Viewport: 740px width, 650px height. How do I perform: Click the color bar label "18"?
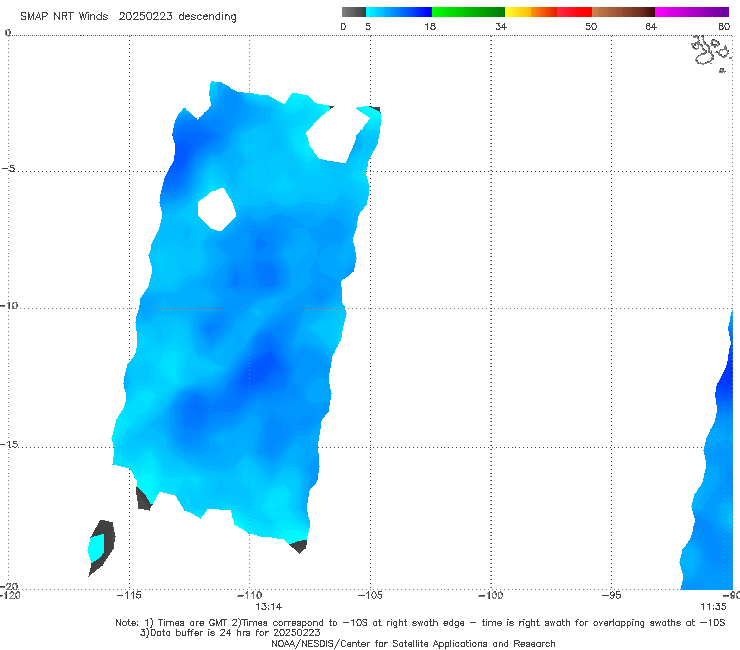(430, 26)
